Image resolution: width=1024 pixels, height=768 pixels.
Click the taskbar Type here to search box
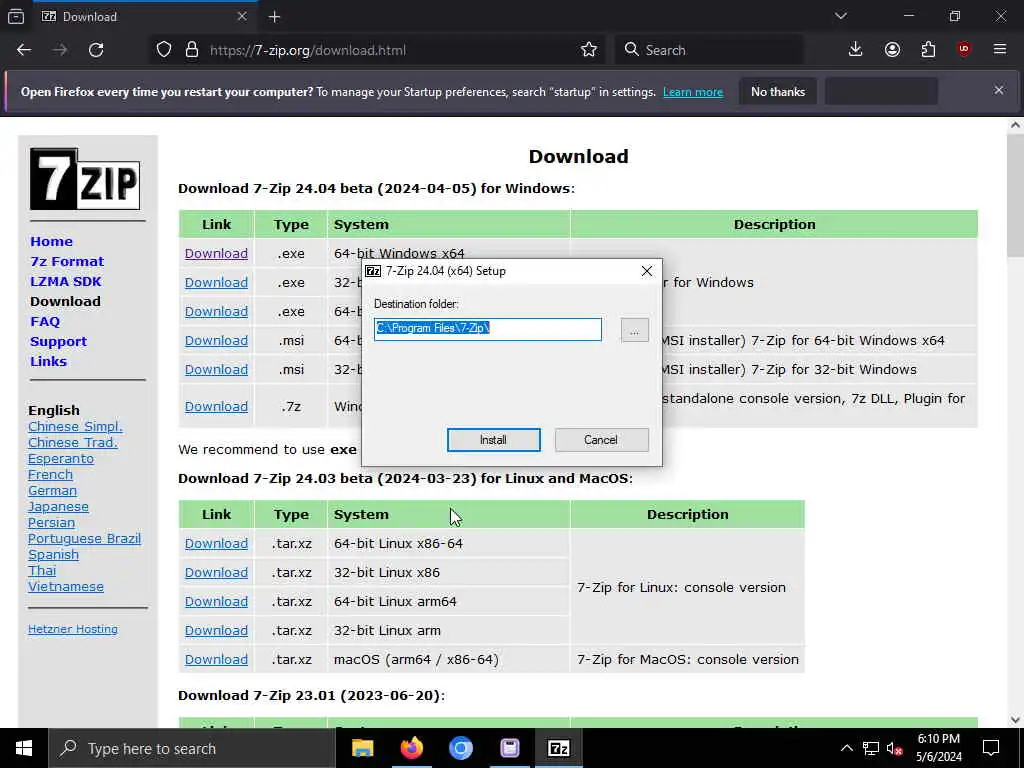tap(192, 748)
